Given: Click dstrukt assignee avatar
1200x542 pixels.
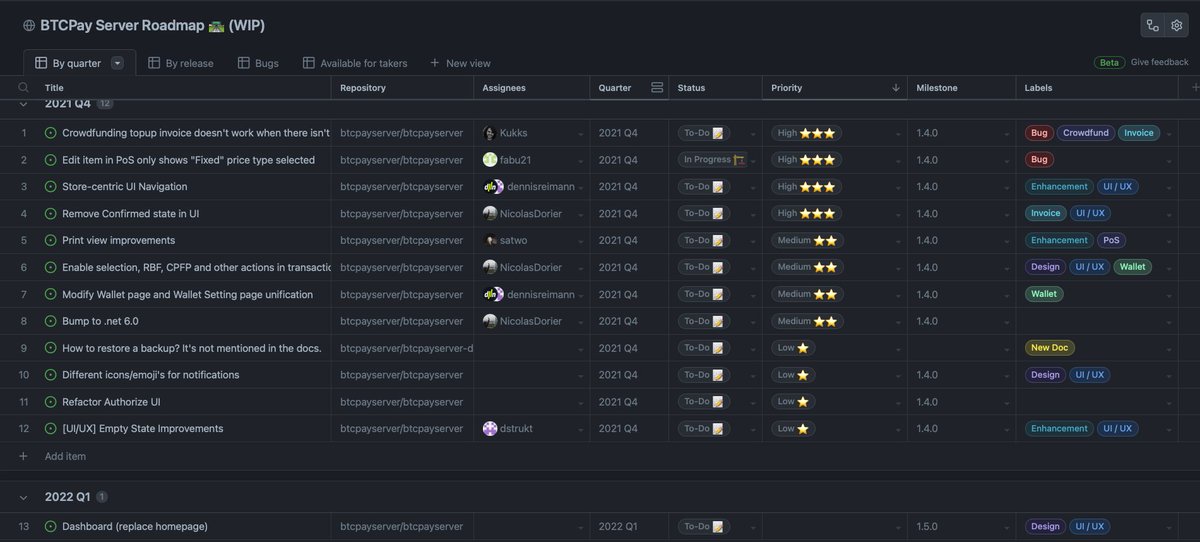Looking at the screenshot, I should tap(490, 429).
